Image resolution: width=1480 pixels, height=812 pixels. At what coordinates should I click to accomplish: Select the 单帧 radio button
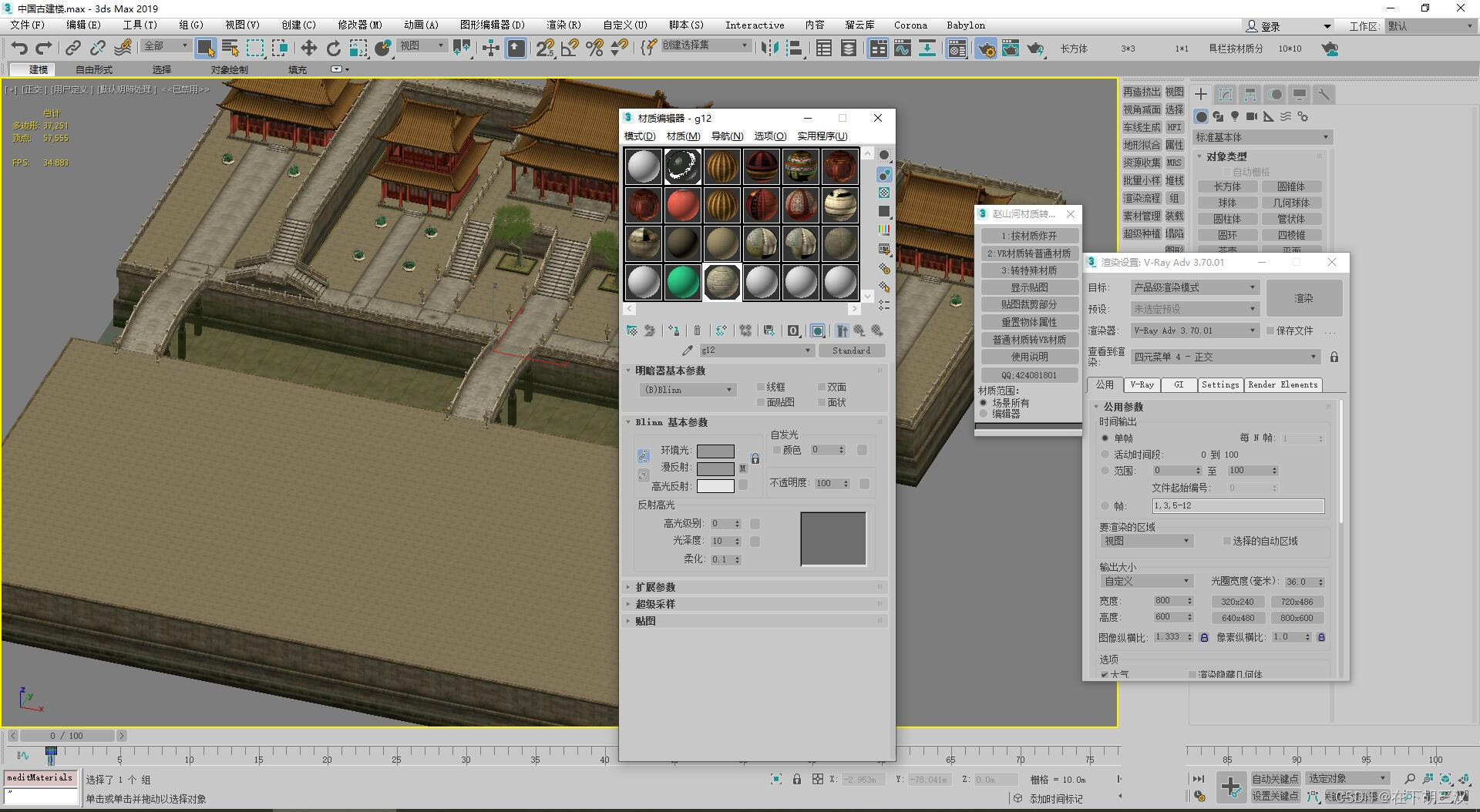(x=1106, y=438)
